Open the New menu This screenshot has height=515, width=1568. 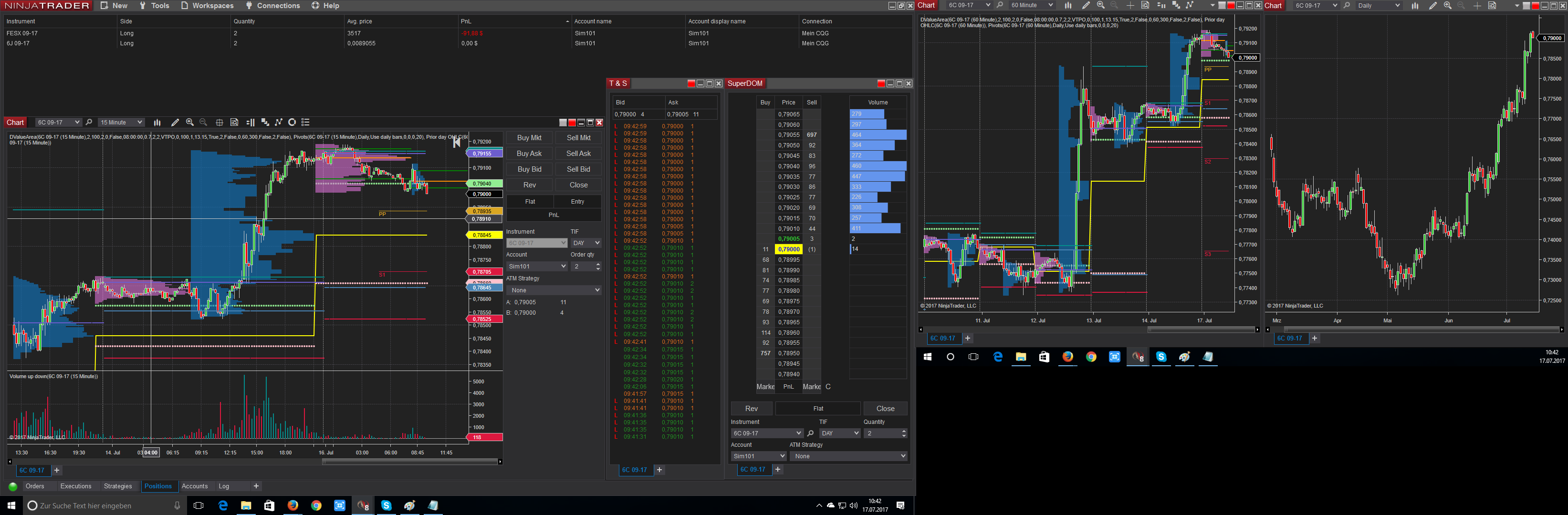point(114,5)
